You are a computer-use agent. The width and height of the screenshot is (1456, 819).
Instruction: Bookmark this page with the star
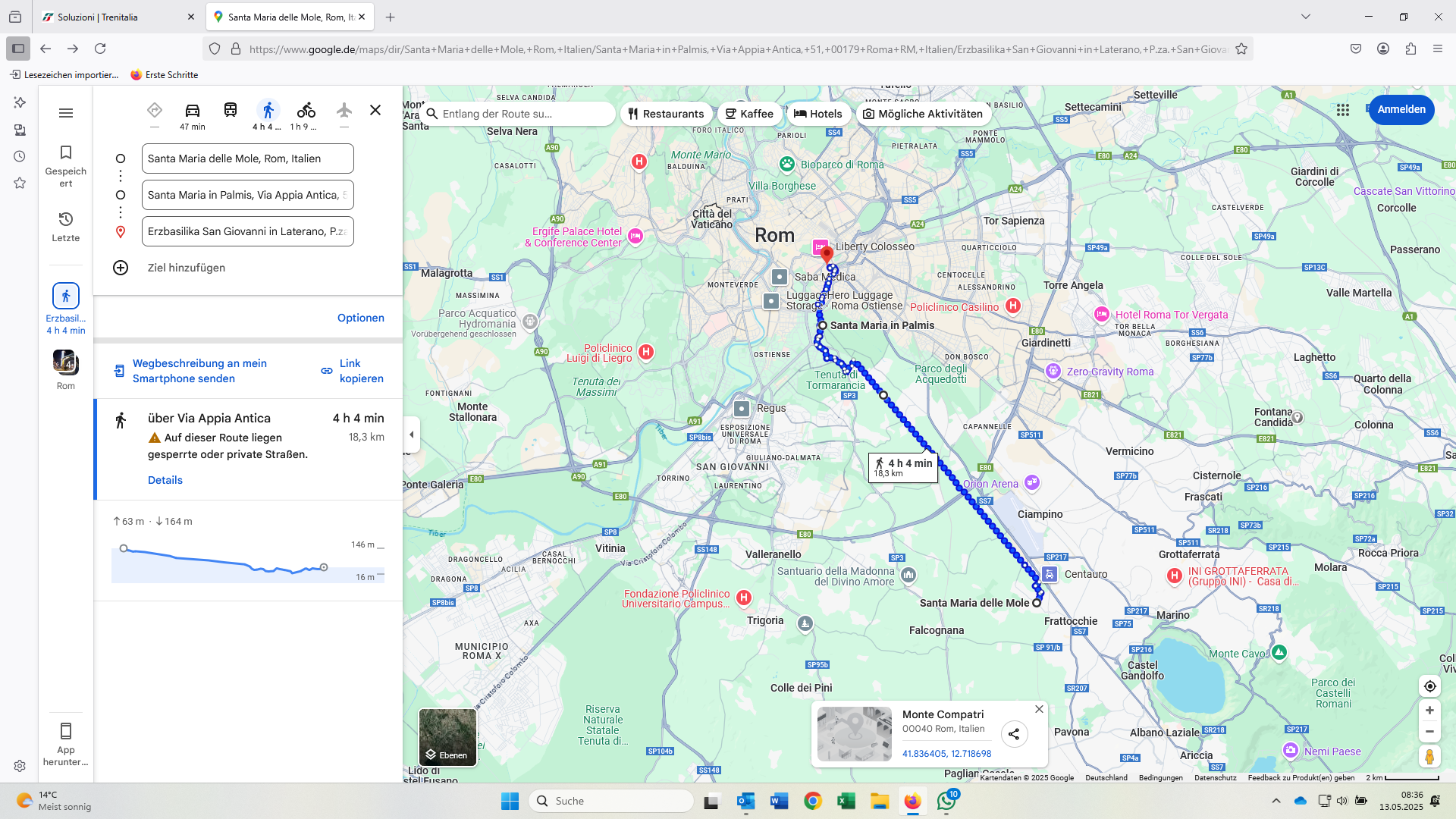(1241, 49)
